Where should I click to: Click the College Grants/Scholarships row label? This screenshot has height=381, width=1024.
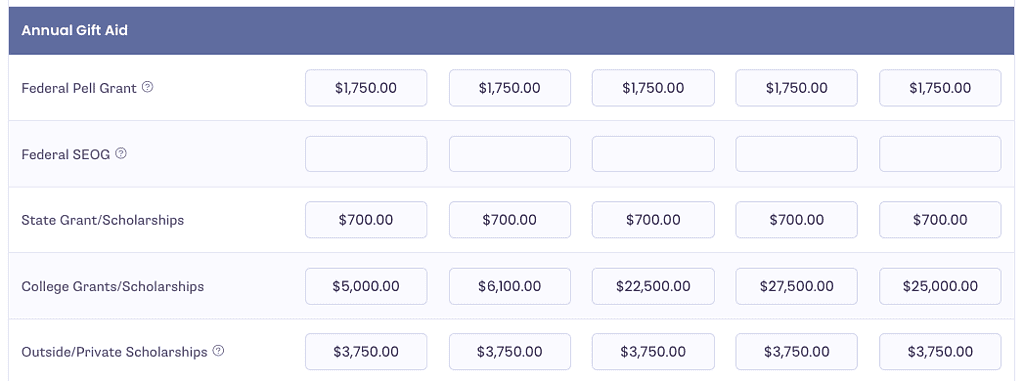(x=112, y=286)
